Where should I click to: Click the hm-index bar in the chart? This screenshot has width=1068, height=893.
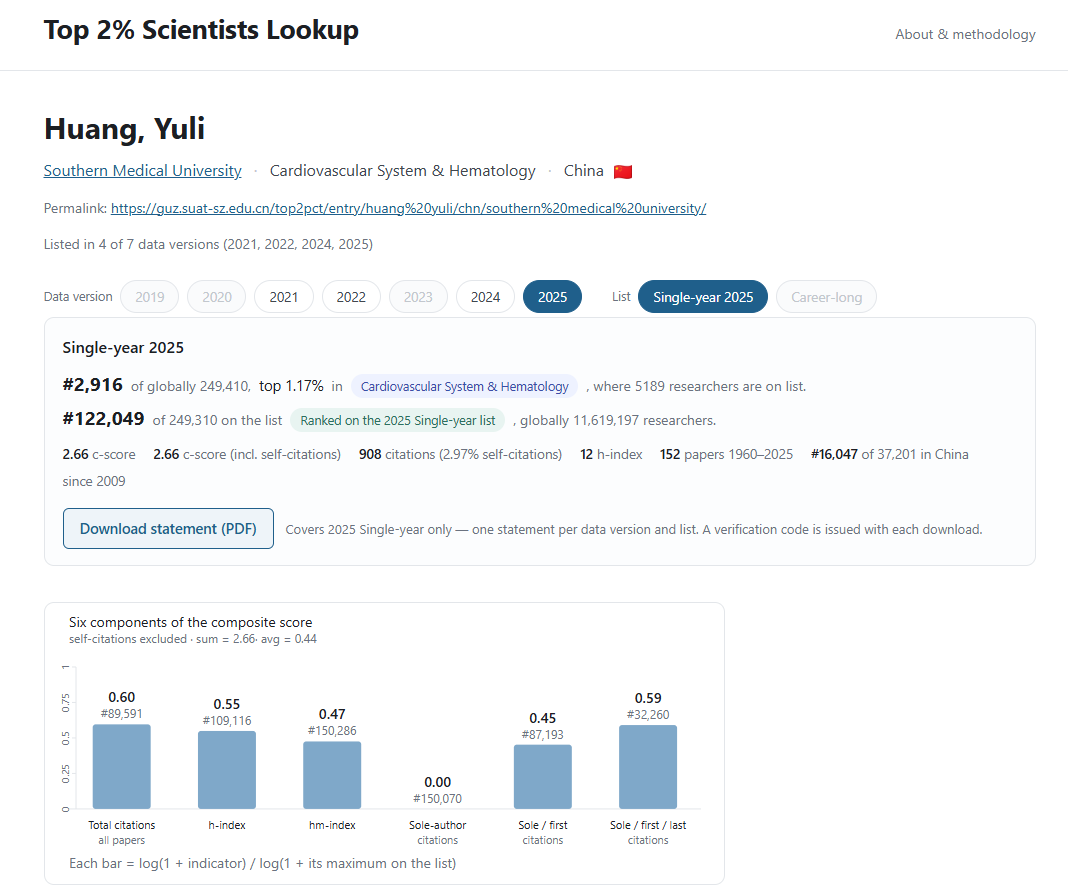pyautogui.click(x=332, y=775)
